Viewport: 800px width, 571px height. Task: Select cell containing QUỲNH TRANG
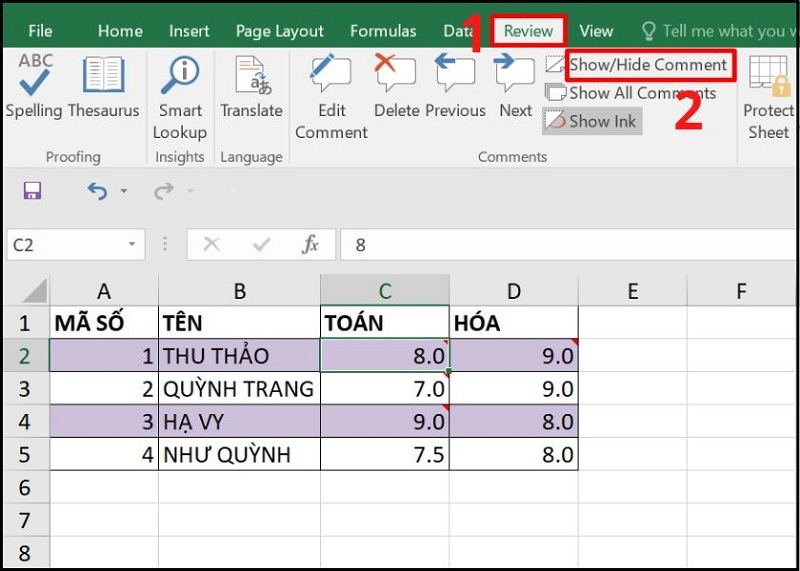(239, 388)
